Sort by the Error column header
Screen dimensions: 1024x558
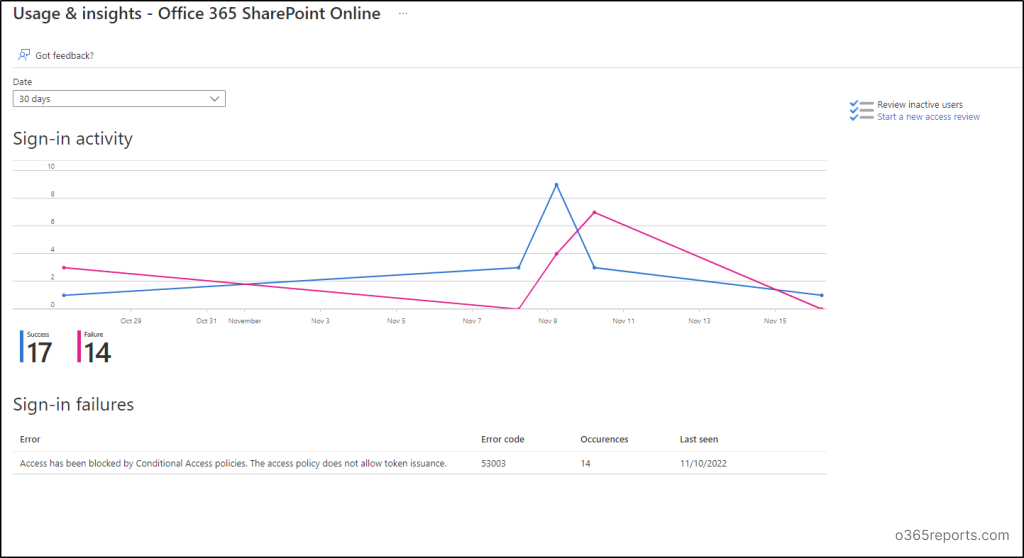tap(30, 439)
